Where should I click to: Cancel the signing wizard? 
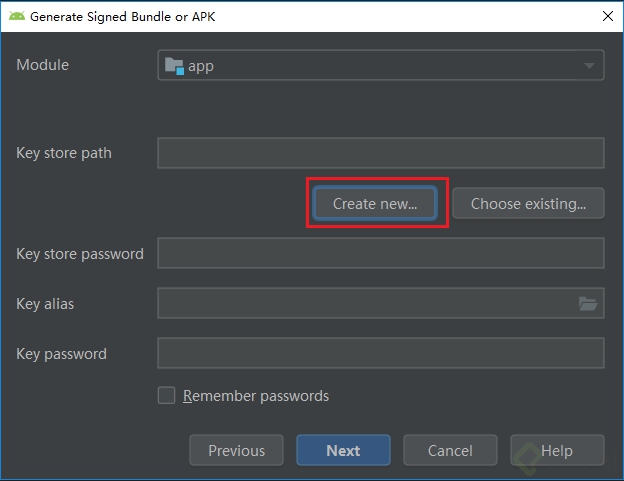point(450,450)
